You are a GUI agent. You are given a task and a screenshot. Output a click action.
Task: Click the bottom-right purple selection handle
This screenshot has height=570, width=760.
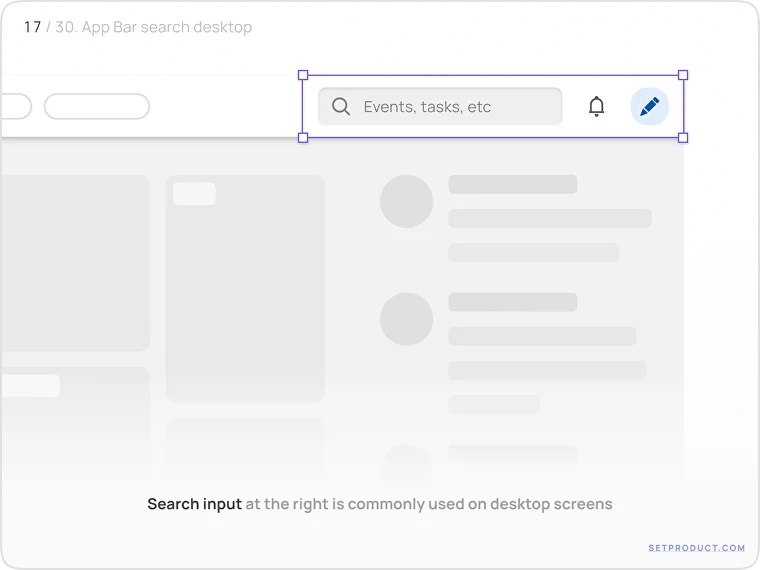coord(683,138)
